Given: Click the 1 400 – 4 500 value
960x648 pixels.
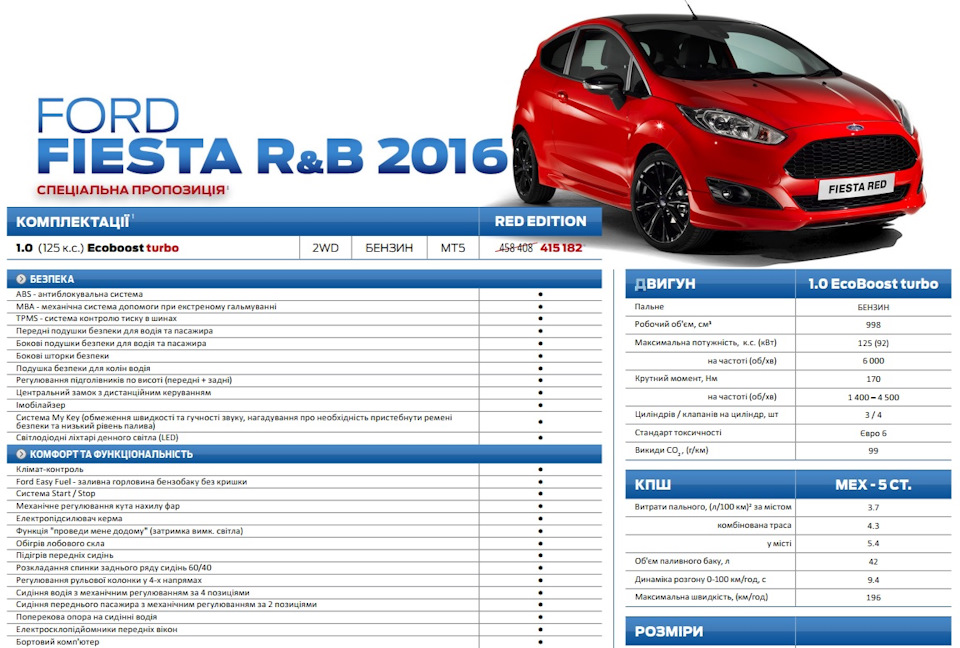Looking at the screenshot, I should (873, 397).
